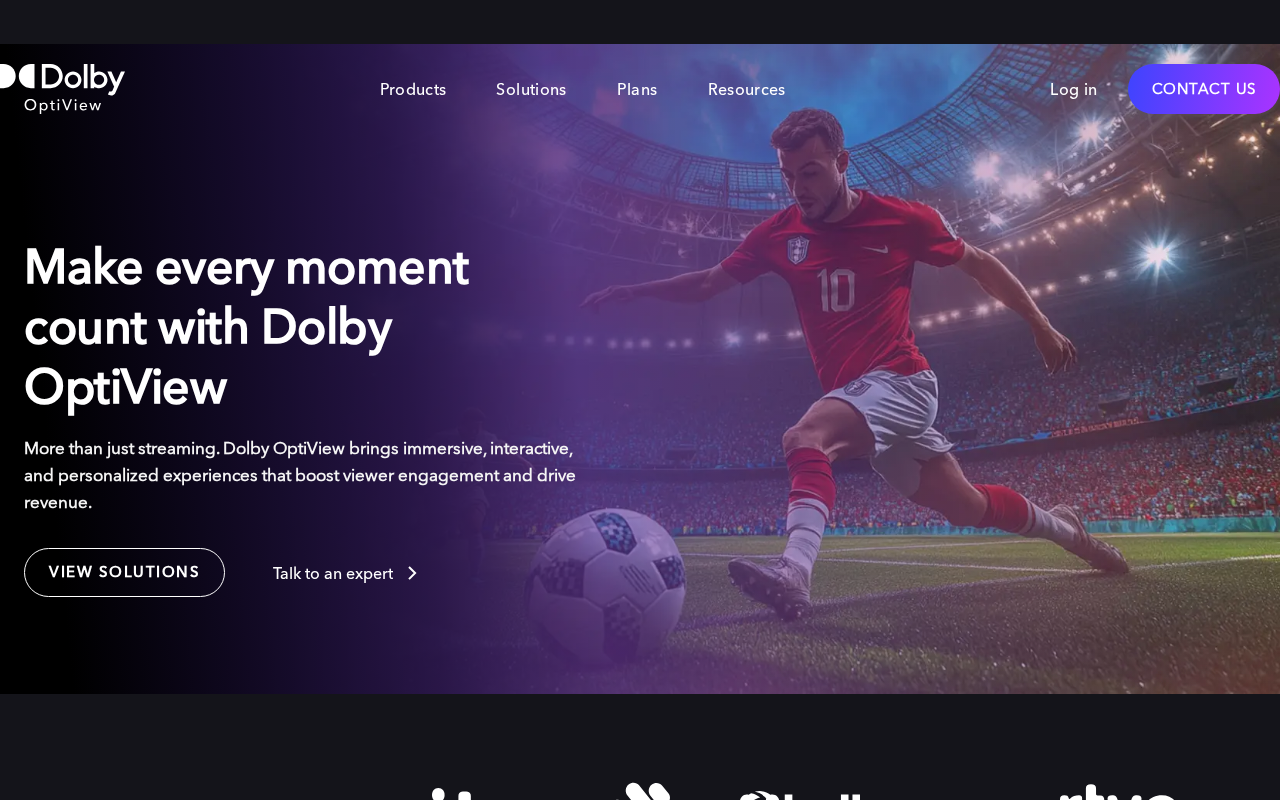
Task: Click the number 10 on the red jersey
Action: (x=836, y=290)
